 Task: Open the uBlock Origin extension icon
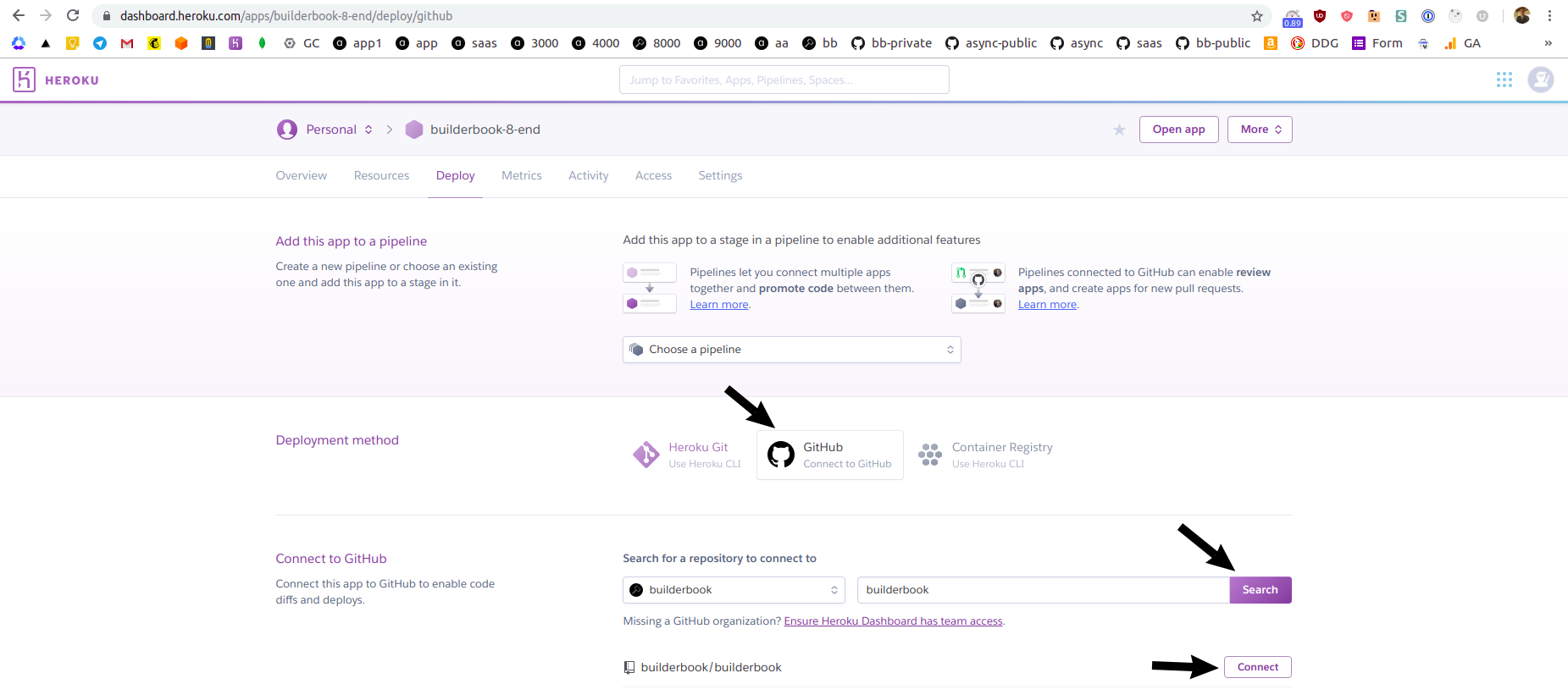click(x=1320, y=15)
